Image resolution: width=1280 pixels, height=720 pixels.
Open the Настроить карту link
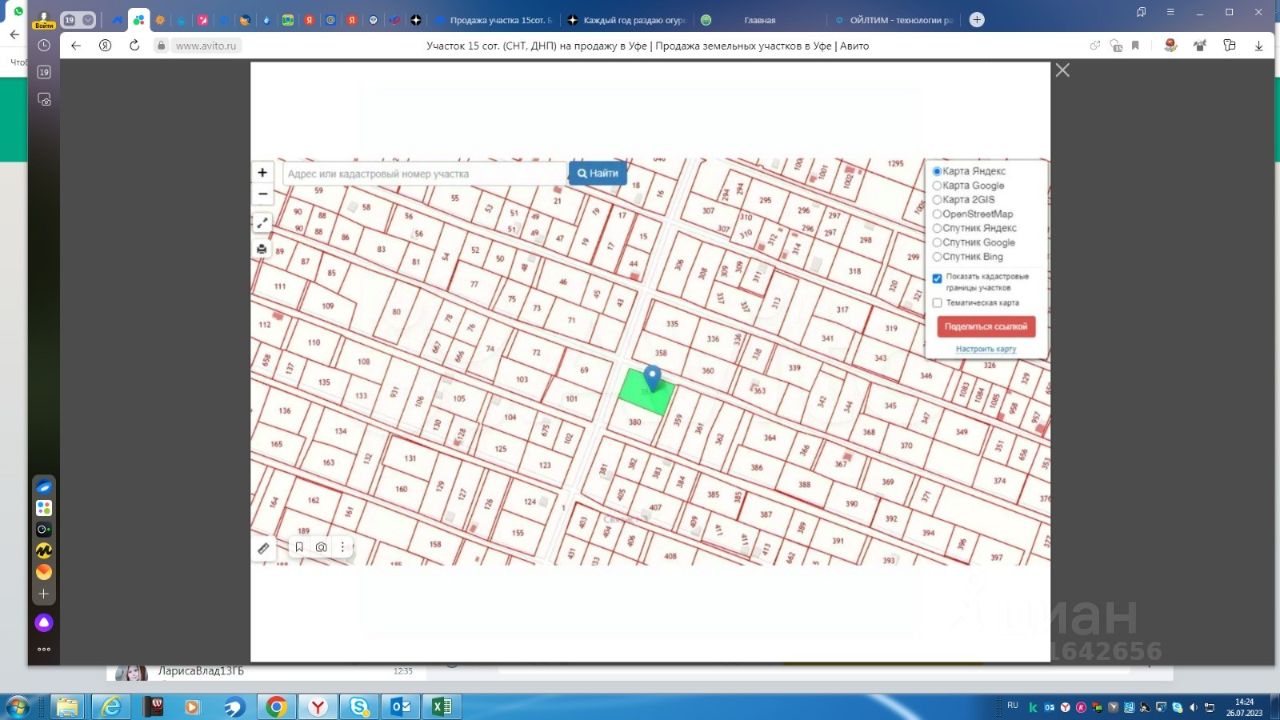[986, 349]
